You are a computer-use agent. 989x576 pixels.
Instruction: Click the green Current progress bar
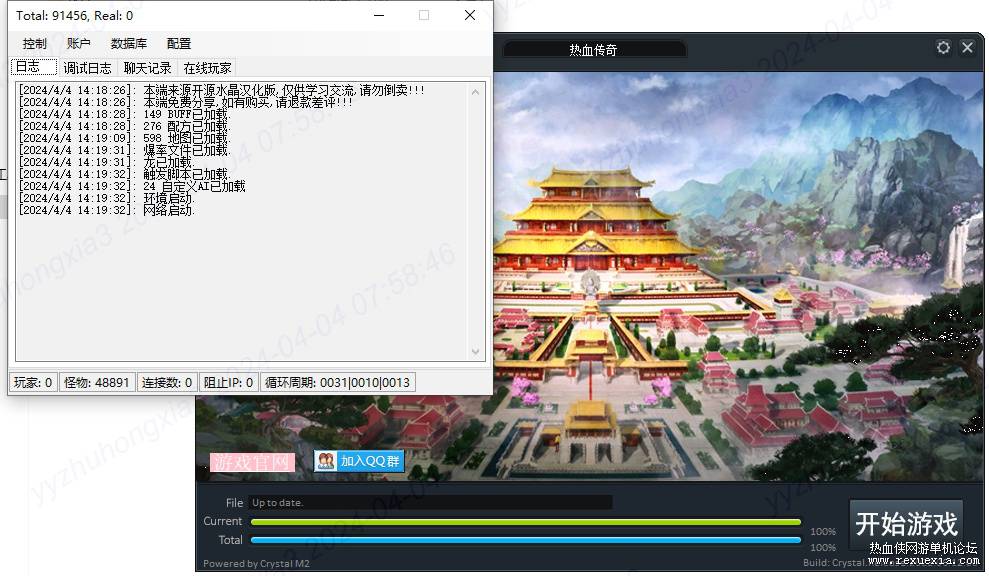click(x=525, y=522)
